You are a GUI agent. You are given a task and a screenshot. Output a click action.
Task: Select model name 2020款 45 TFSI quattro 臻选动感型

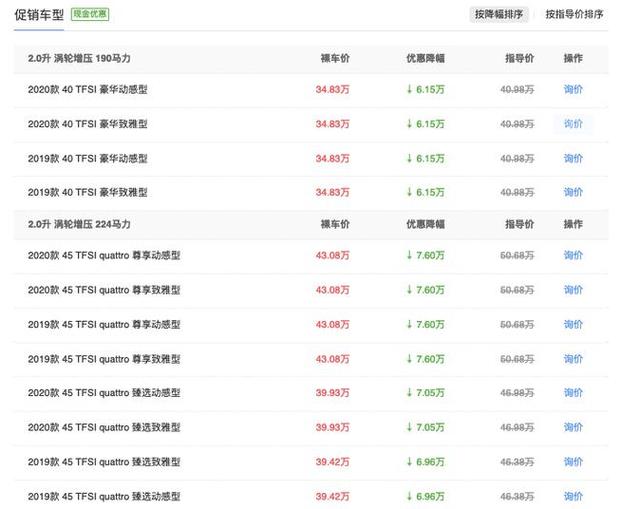pos(104,393)
